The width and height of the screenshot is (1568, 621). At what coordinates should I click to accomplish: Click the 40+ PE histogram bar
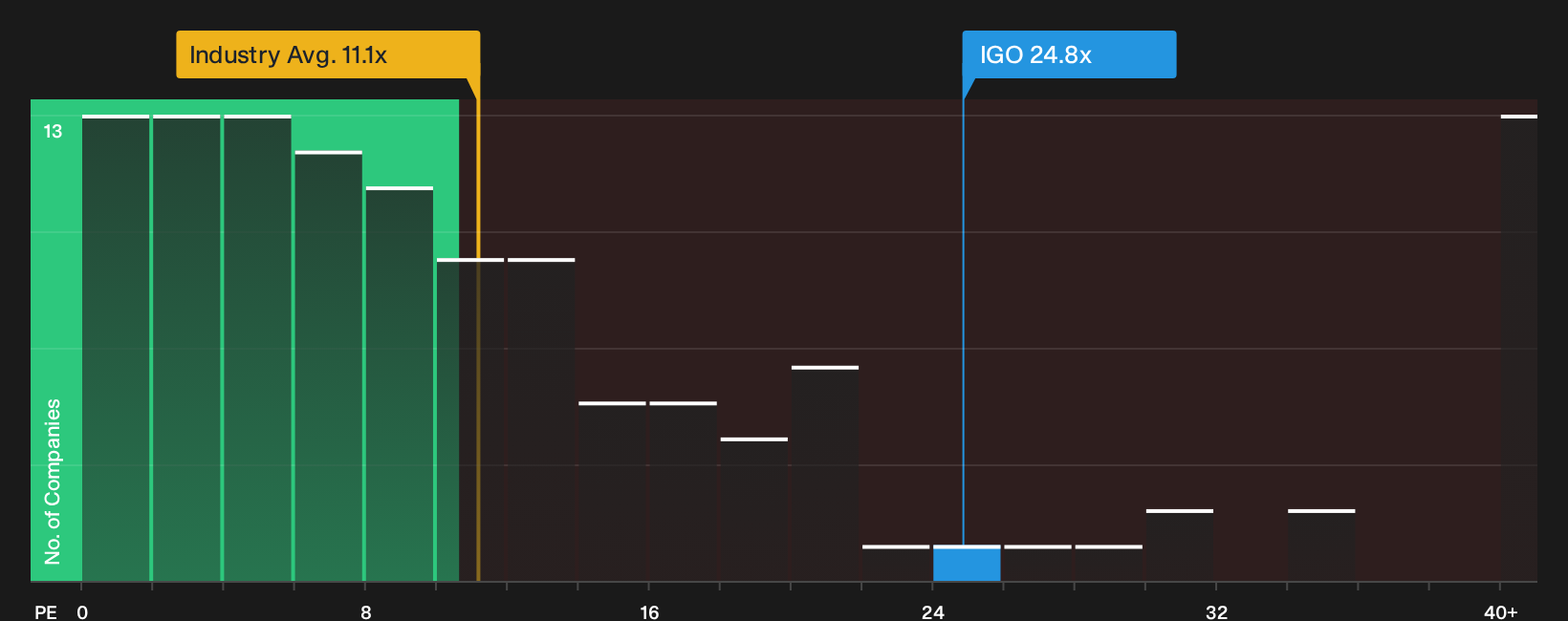point(1519,349)
